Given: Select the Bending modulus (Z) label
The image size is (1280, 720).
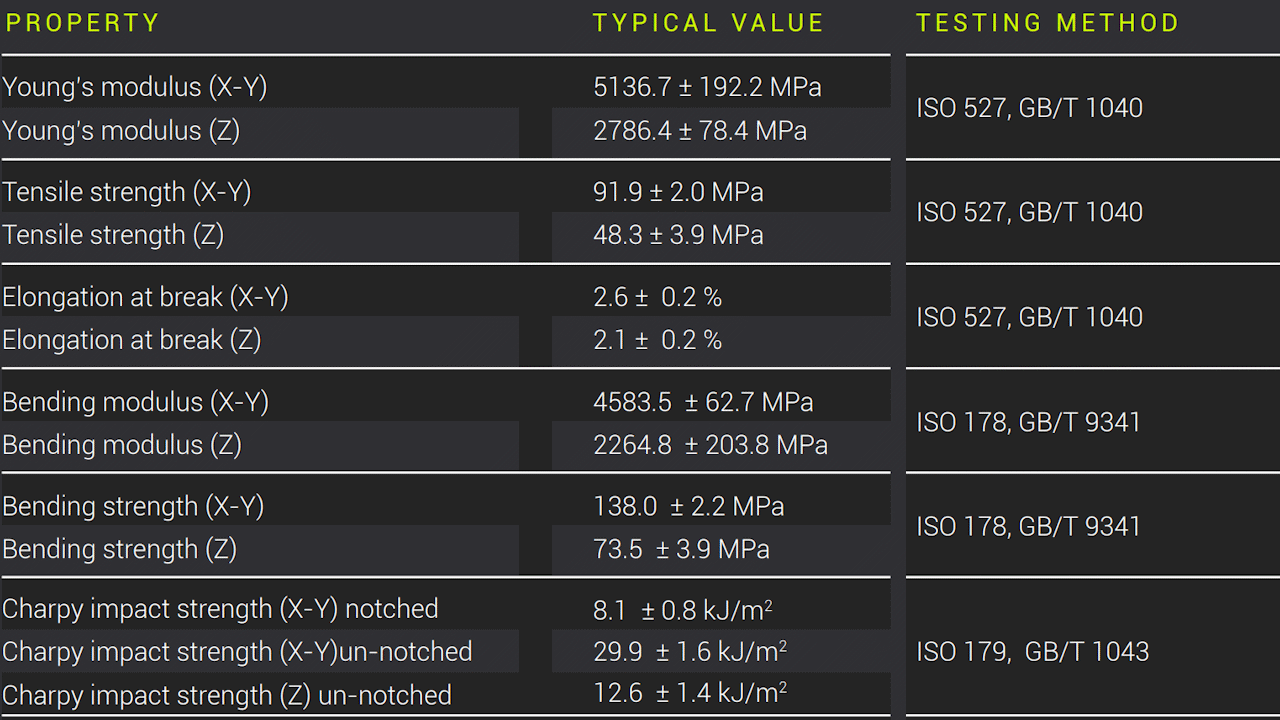Looking at the screenshot, I should pos(122,445).
